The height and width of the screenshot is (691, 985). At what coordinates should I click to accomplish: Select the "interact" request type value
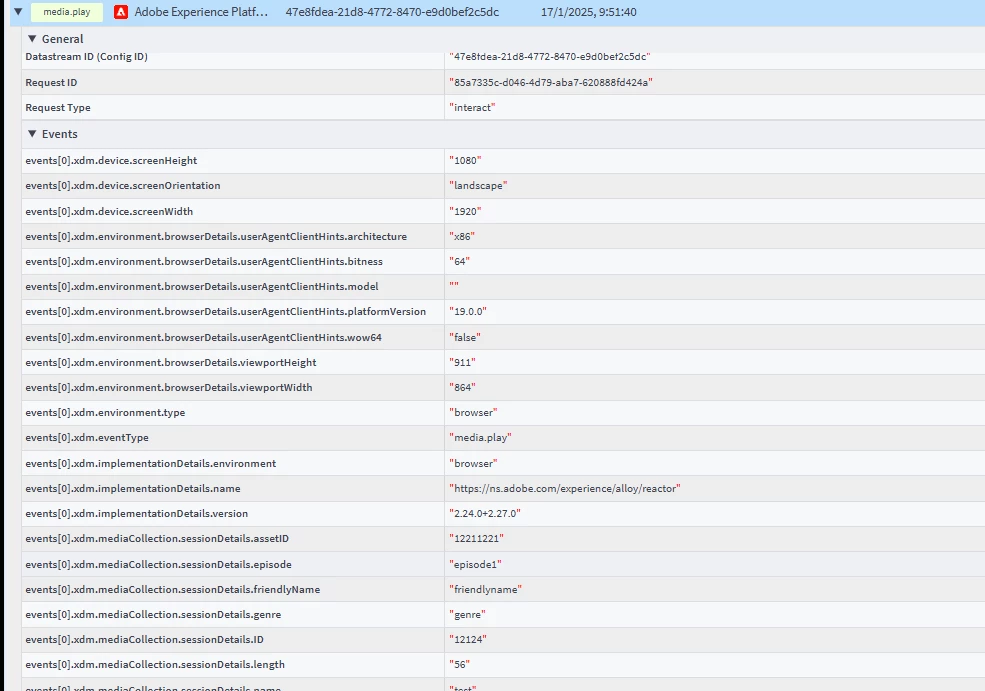pos(472,107)
